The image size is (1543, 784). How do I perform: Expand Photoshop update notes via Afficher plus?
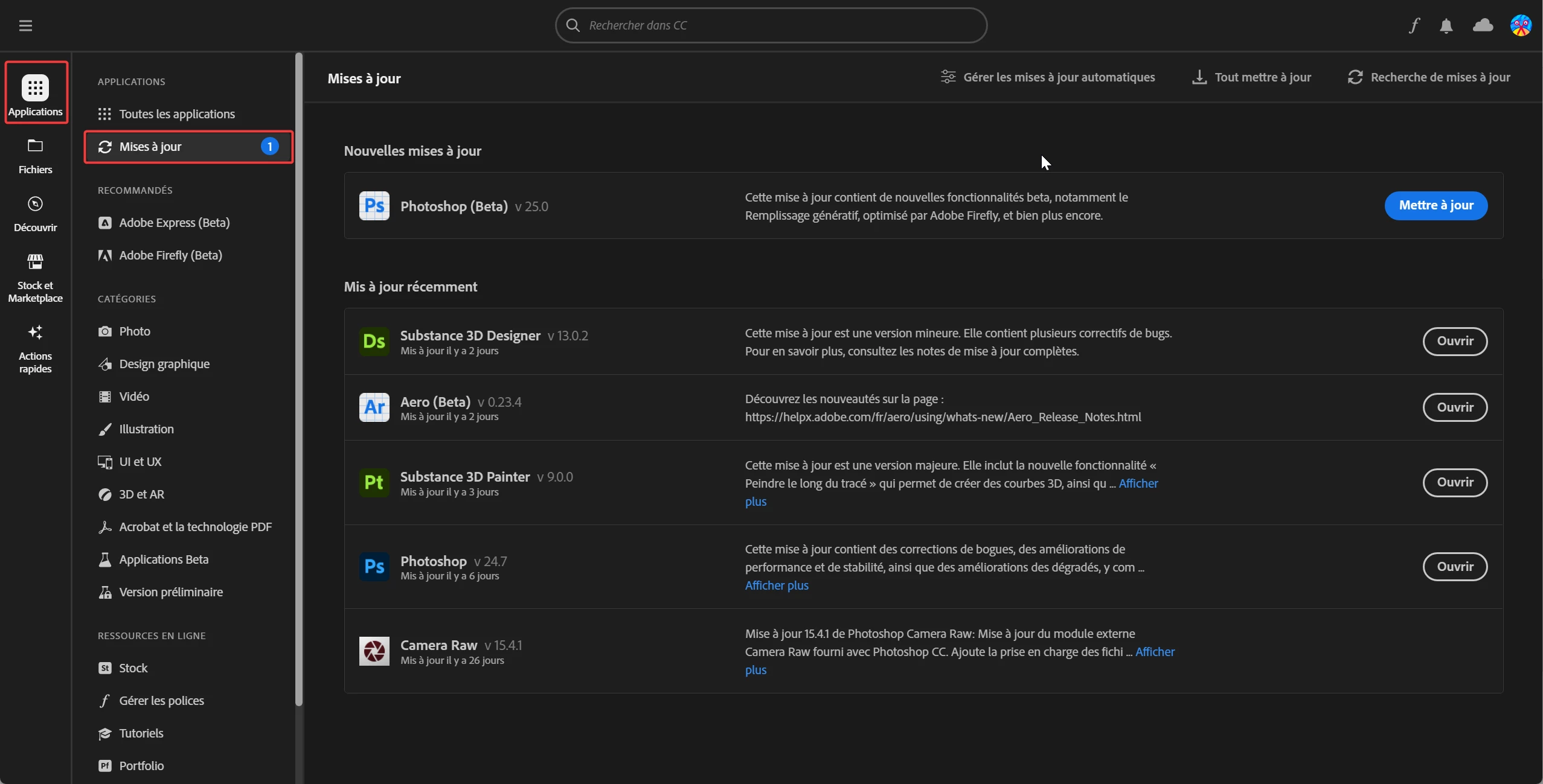(776, 585)
